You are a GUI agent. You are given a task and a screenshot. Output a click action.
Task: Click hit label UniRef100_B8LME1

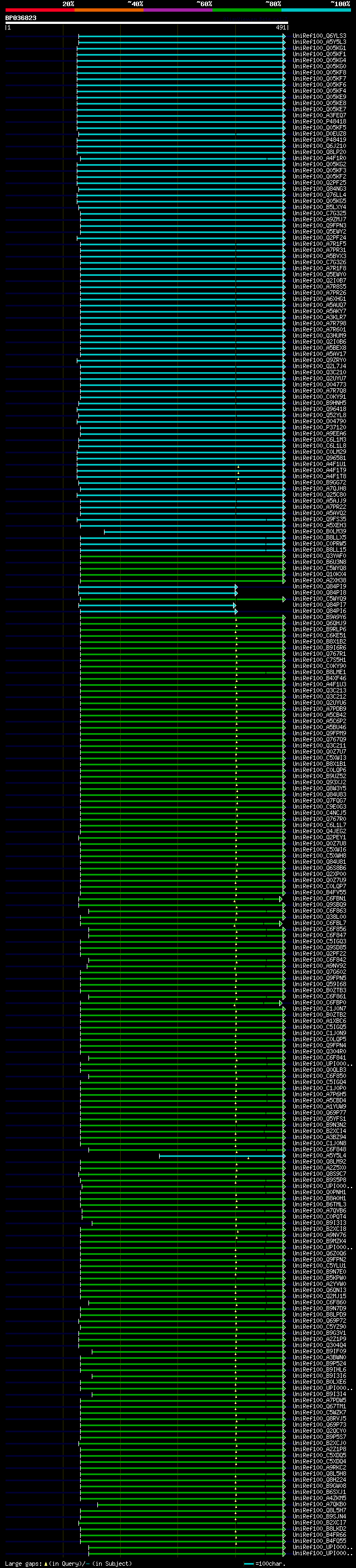click(x=319, y=671)
